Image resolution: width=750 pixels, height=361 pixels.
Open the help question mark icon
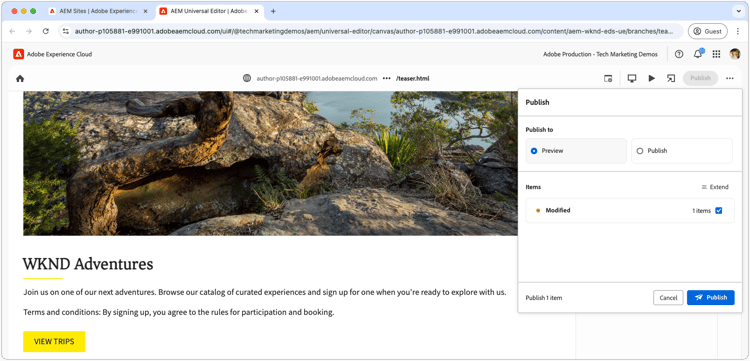679,54
